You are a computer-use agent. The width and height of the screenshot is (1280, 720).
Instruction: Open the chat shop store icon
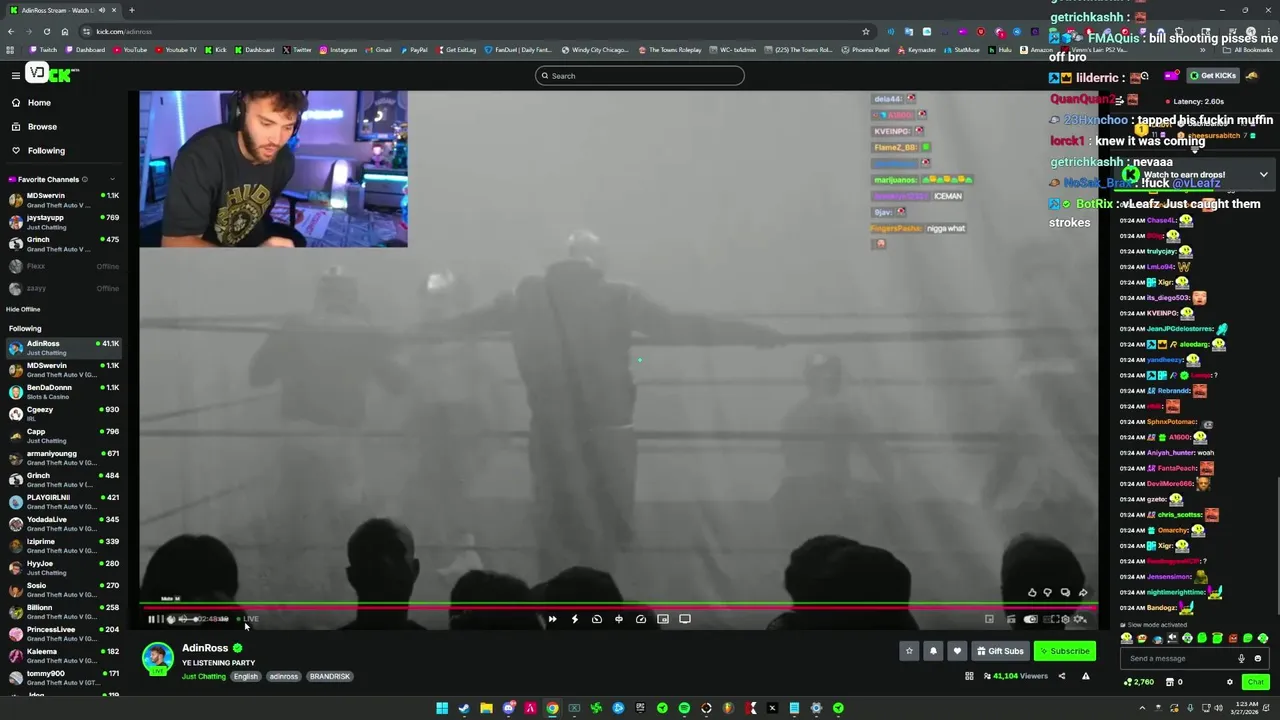pos(1169,682)
